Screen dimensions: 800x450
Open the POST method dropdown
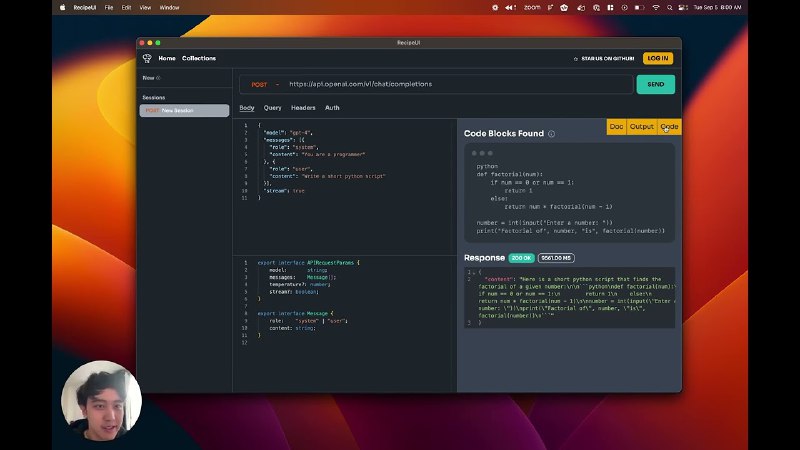click(265, 85)
